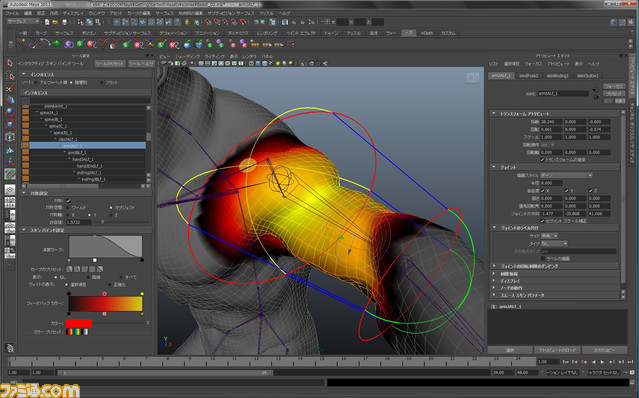Select the アルファベット順 sort radio button
This screenshot has width=639, height=398.
(x=36, y=82)
